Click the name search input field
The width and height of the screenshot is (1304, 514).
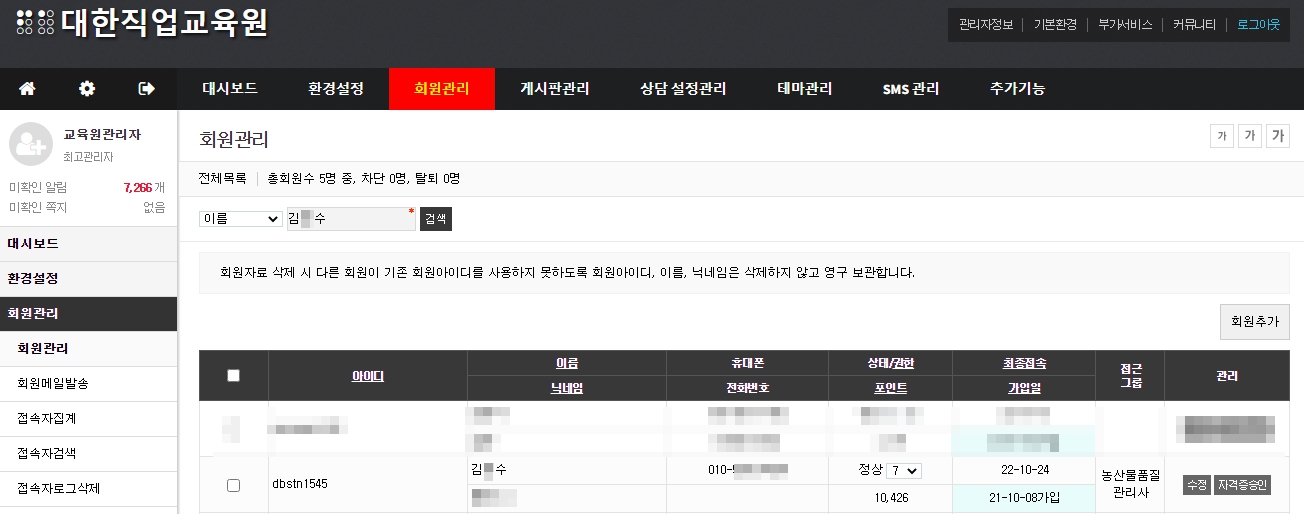tap(350, 219)
